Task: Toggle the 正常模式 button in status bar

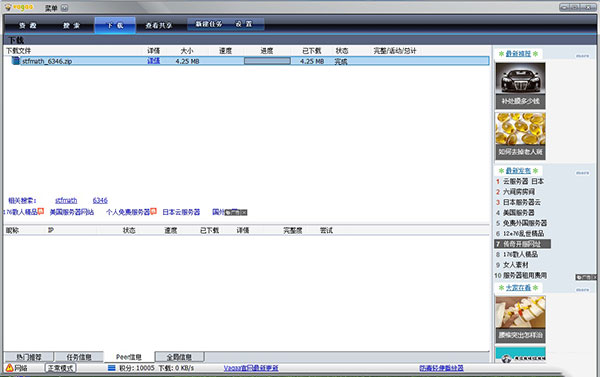Action: point(60,368)
